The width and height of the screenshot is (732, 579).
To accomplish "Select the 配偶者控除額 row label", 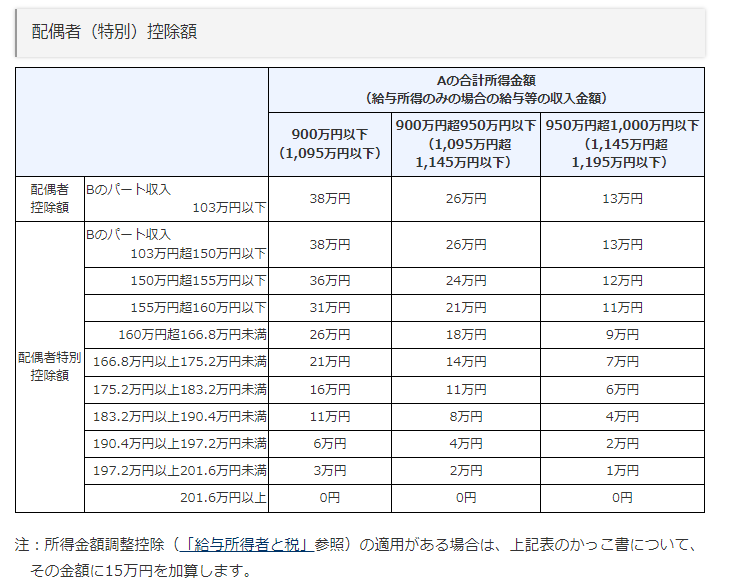I will (49, 198).
